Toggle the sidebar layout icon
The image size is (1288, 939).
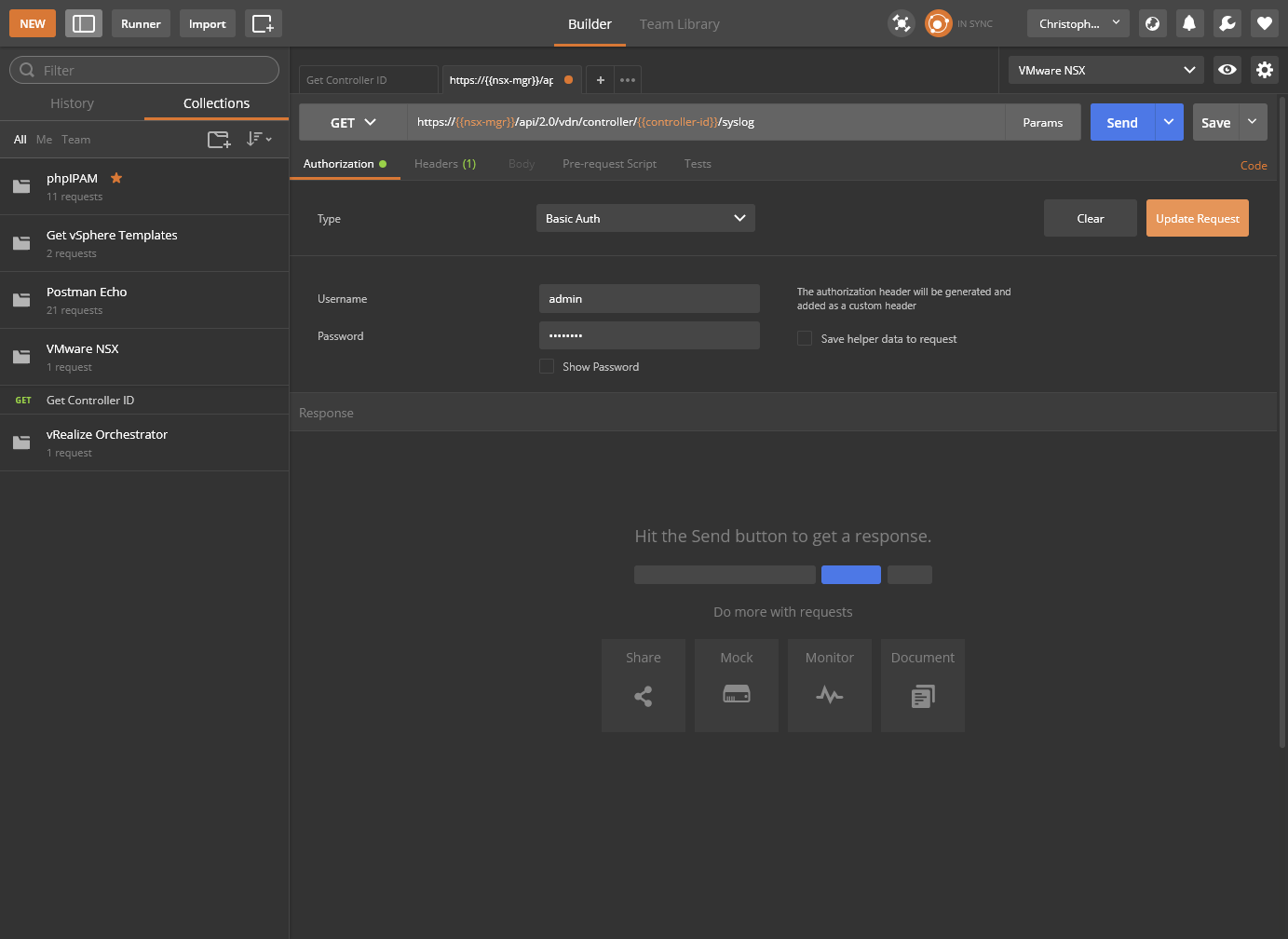click(84, 23)
